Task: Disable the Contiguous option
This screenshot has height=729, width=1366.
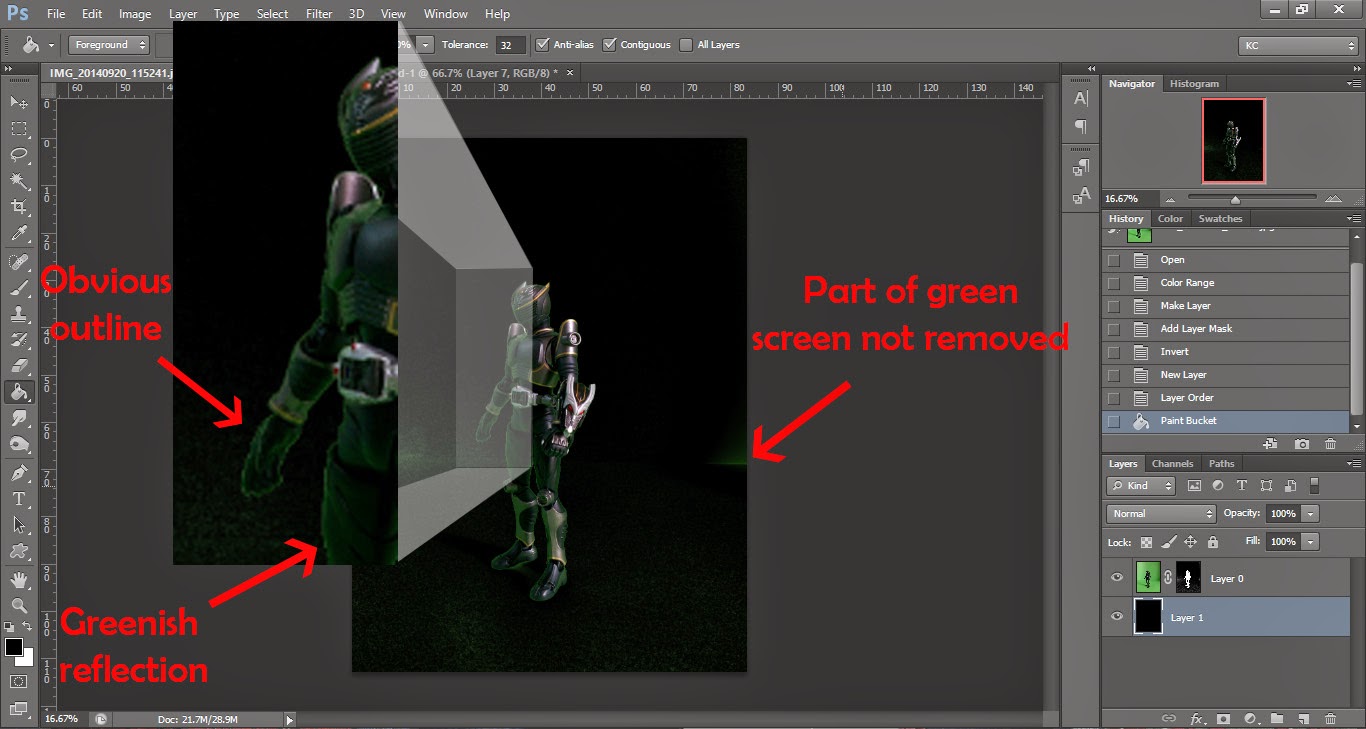Action: (610, 44)
